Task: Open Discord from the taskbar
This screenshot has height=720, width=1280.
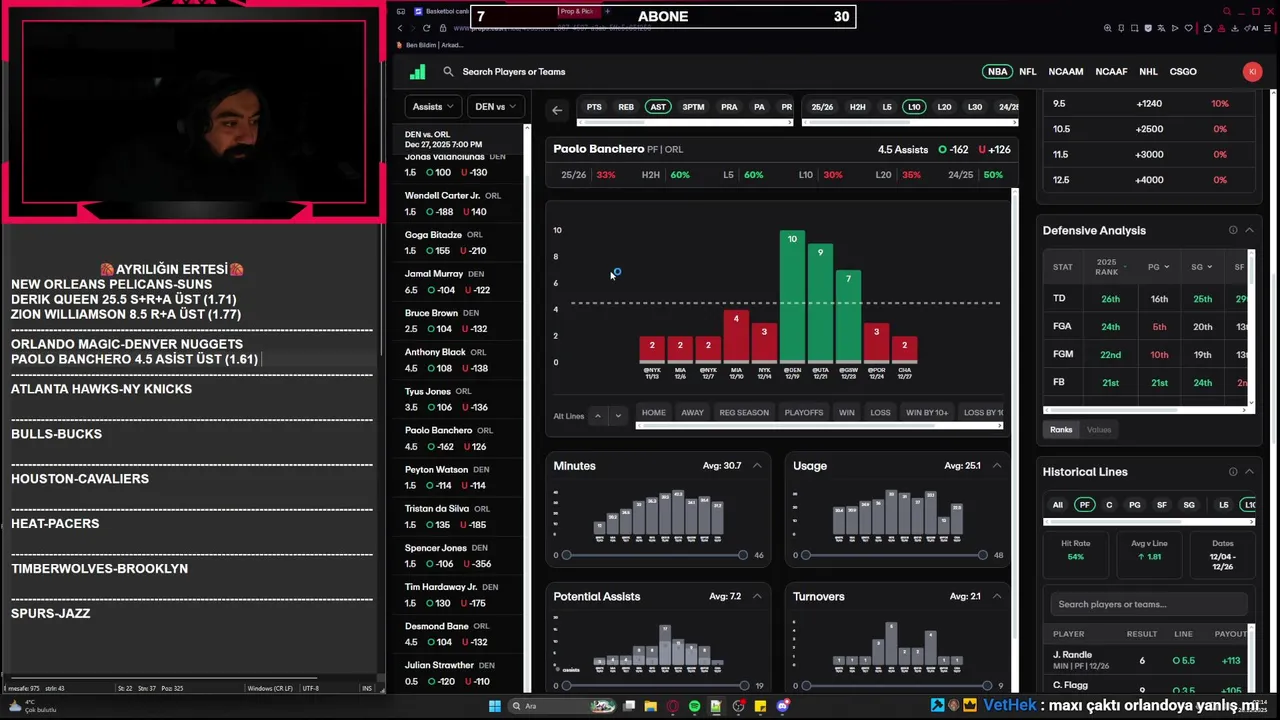Action: click(783, 706)
